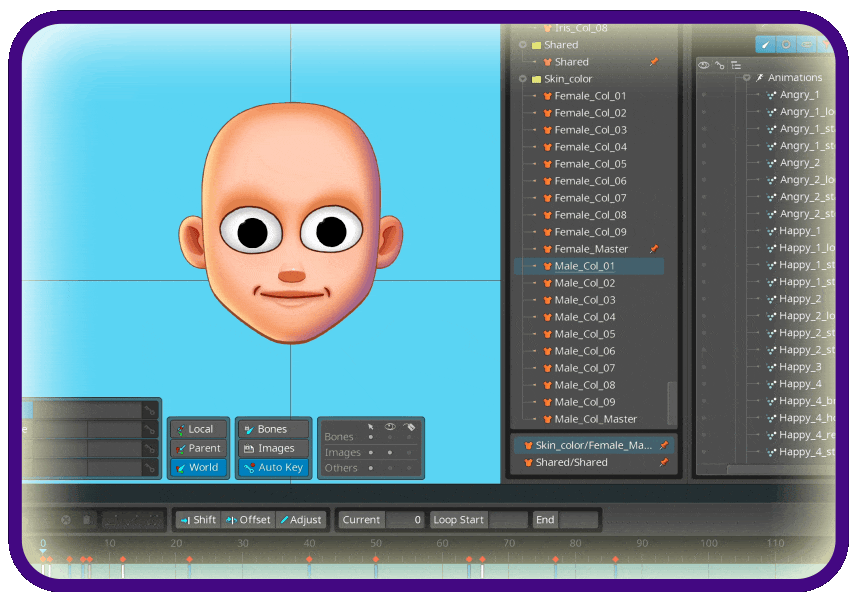Collapse the Animations tree node
Viewport: 861px width, 605px height.
pos(747,78)
